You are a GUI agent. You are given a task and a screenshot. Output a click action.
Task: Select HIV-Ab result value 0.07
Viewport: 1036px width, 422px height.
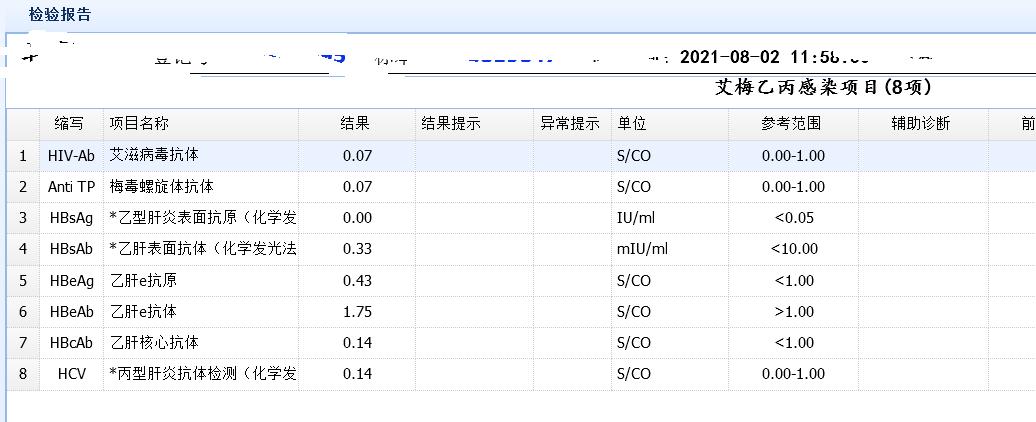357,156
